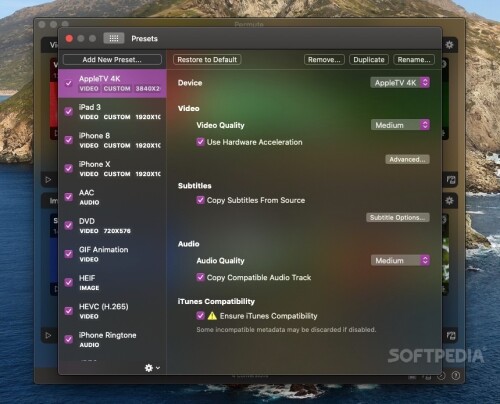This screenshot has height=404, width=500.
Task: Toggle the iPad 3 preset checkbox
Action: coord(69,111)
